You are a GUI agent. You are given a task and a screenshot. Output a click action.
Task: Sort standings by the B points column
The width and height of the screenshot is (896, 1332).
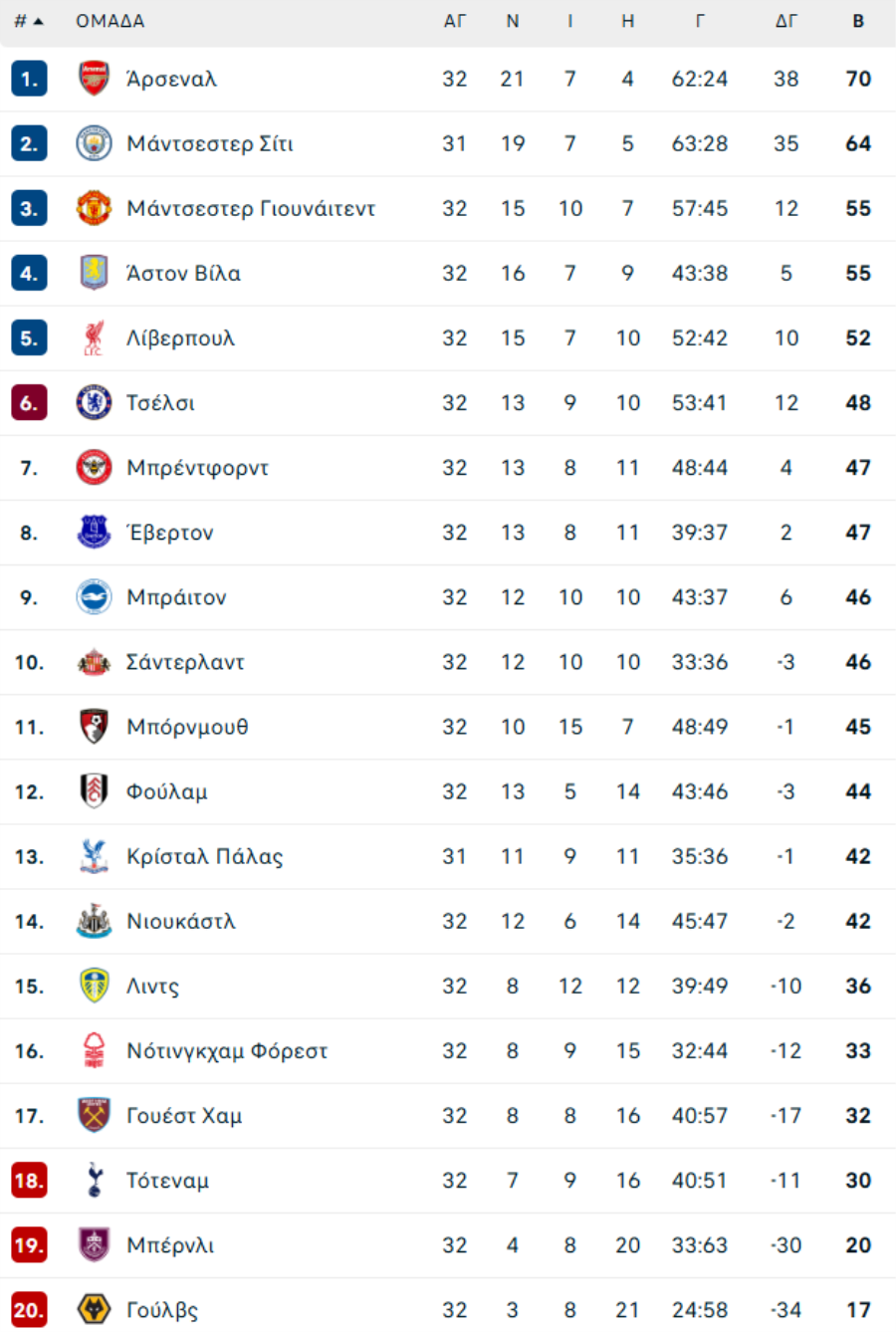(x=858, y=21)
